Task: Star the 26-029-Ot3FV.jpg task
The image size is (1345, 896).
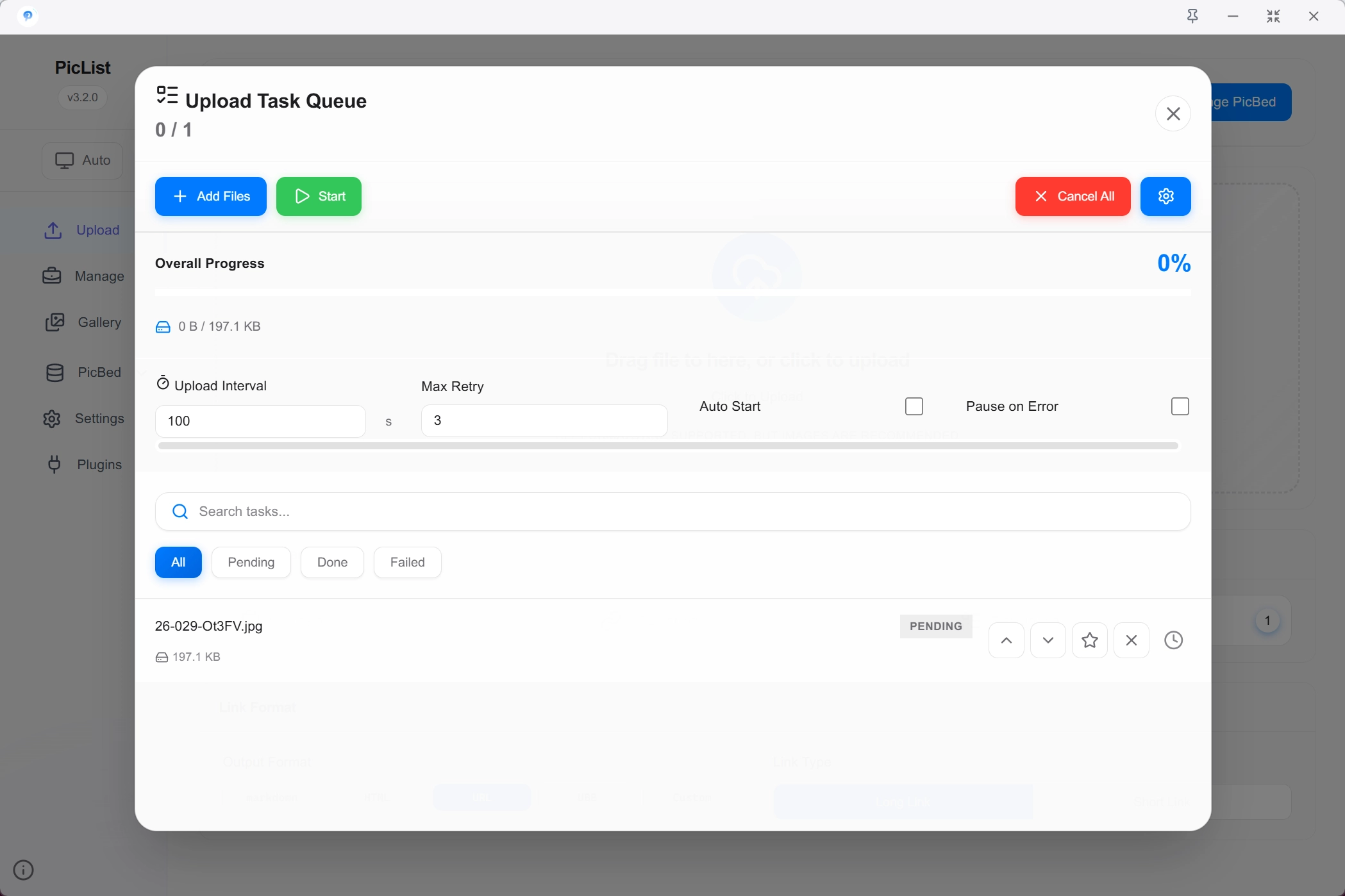Action: 1089,640
